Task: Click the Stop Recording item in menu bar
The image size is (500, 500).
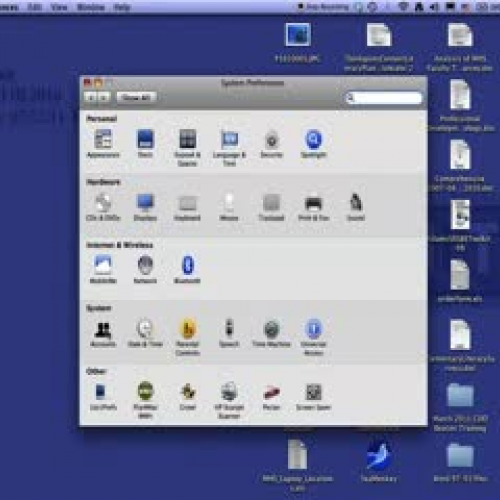Action: click(x=323, y=7)
